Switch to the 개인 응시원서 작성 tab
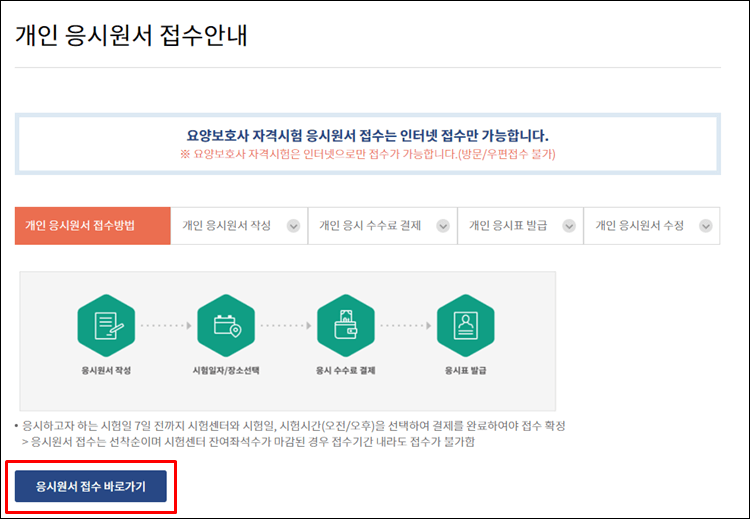Viewport: 750px width, 519px height. pyautogui.click(x=227, y=226)
